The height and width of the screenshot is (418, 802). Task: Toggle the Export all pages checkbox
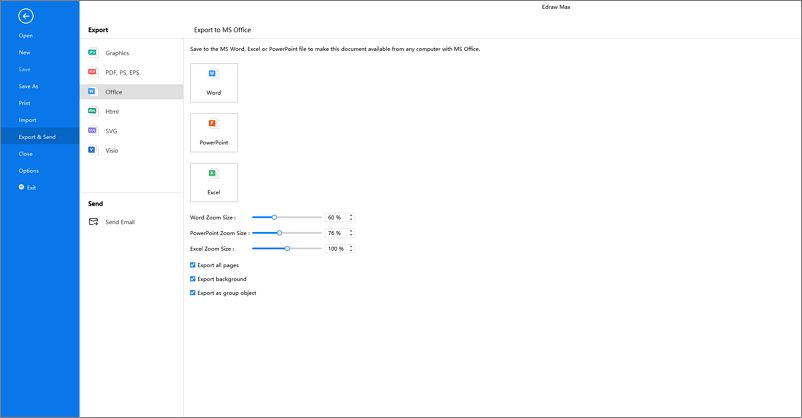(193, 265)
